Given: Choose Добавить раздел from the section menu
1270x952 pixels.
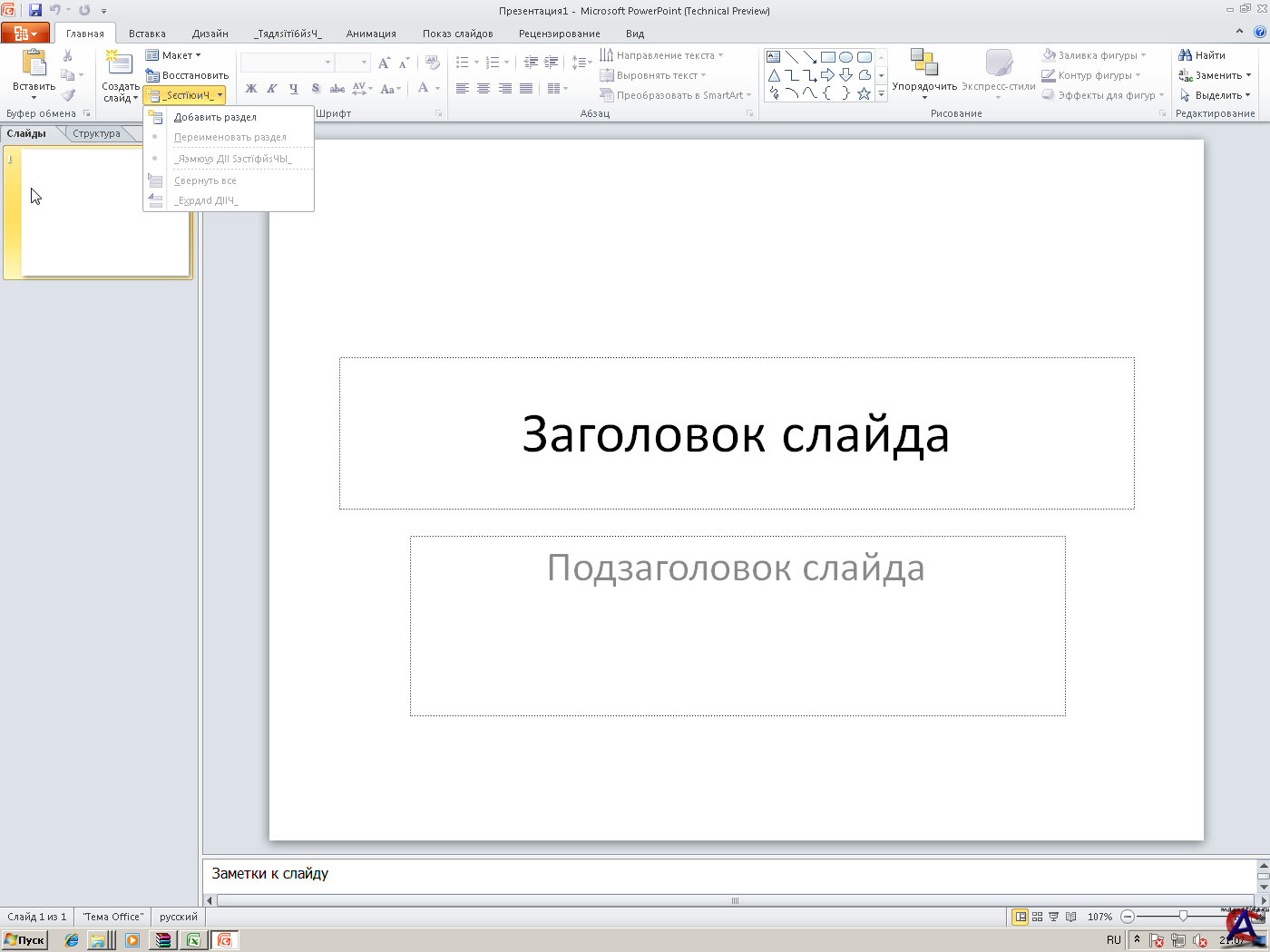Looking at the screenshot, I should [x=215, y=117].
